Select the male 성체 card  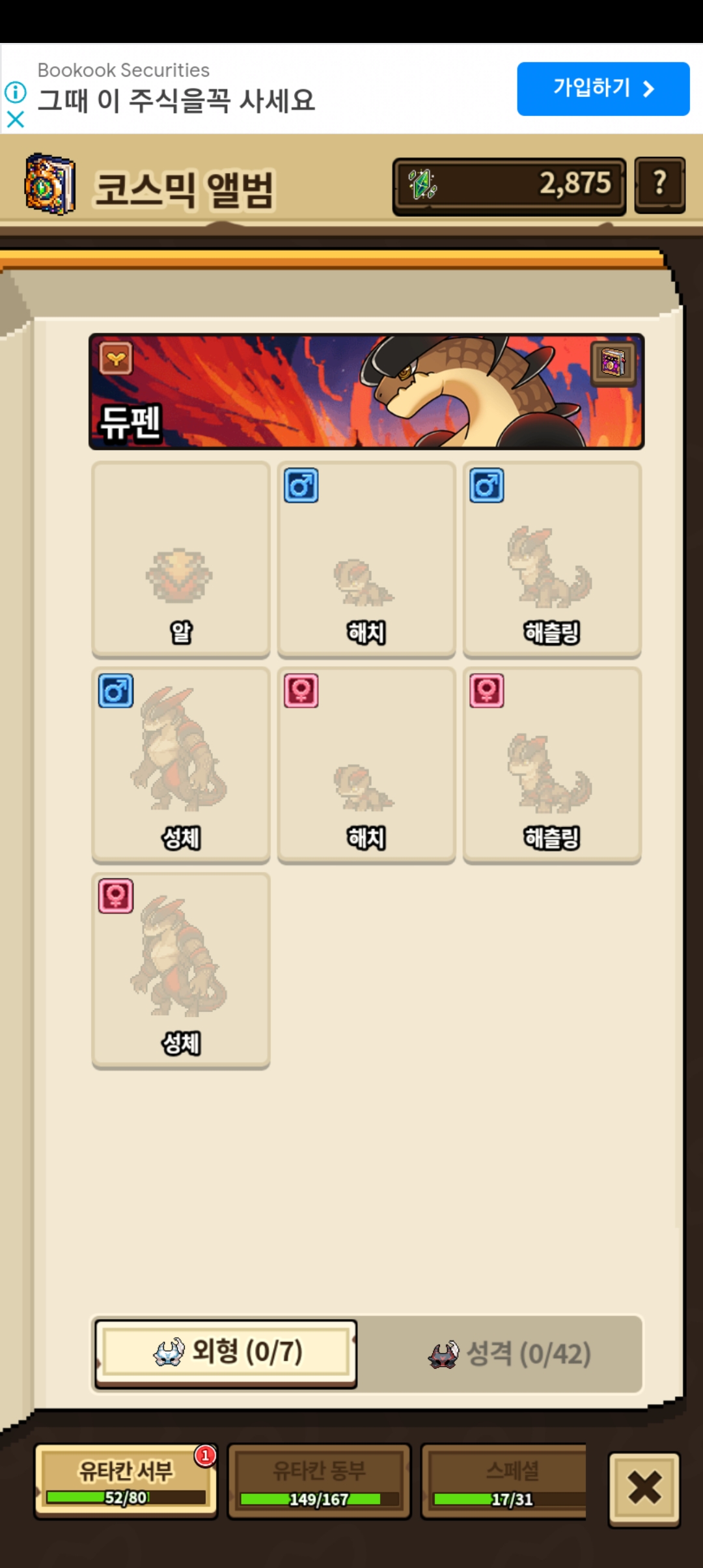(181, 765)
